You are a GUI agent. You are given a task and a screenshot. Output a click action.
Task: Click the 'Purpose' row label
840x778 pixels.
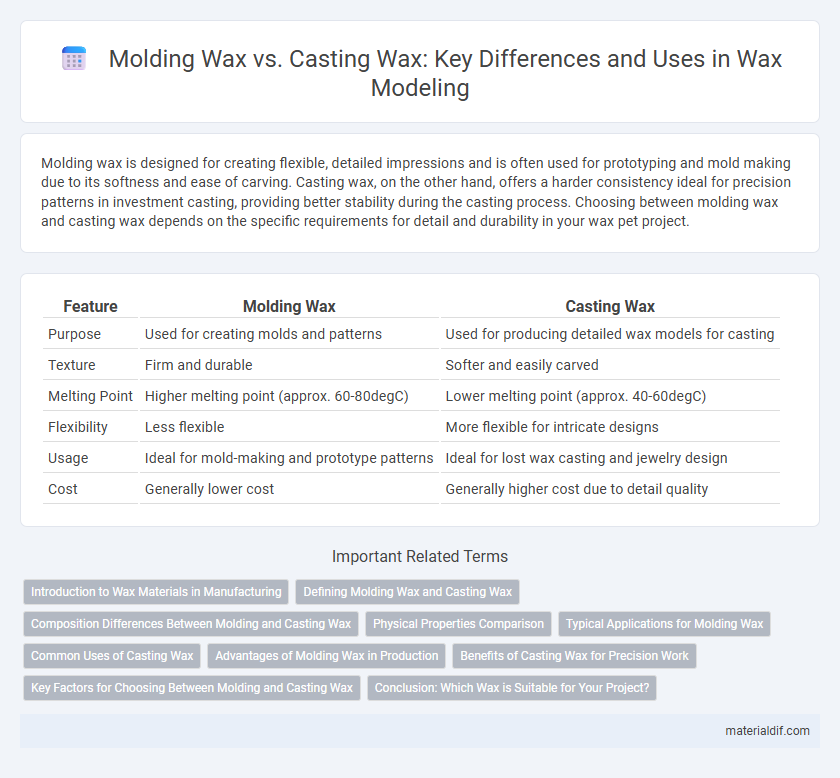tap(74, 334)
